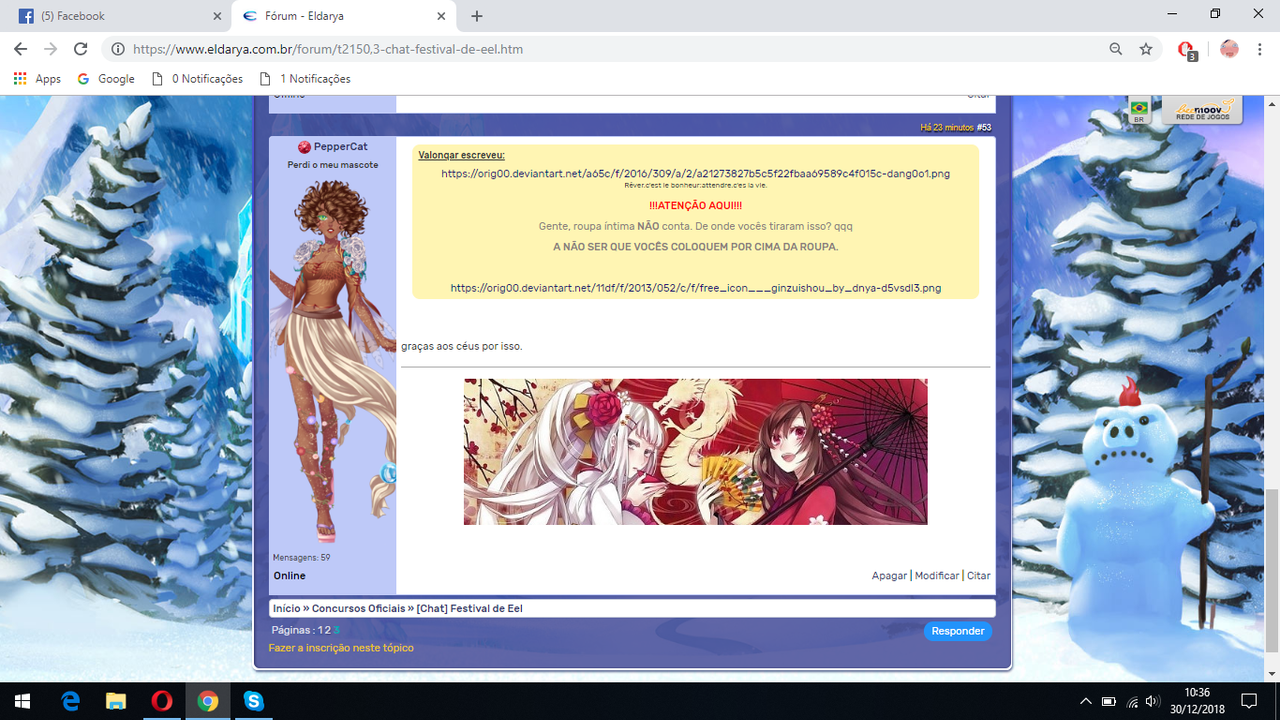The image size is (1280, 720).
Task: Open Chrome's three-dot menu
Action: 1260,49
